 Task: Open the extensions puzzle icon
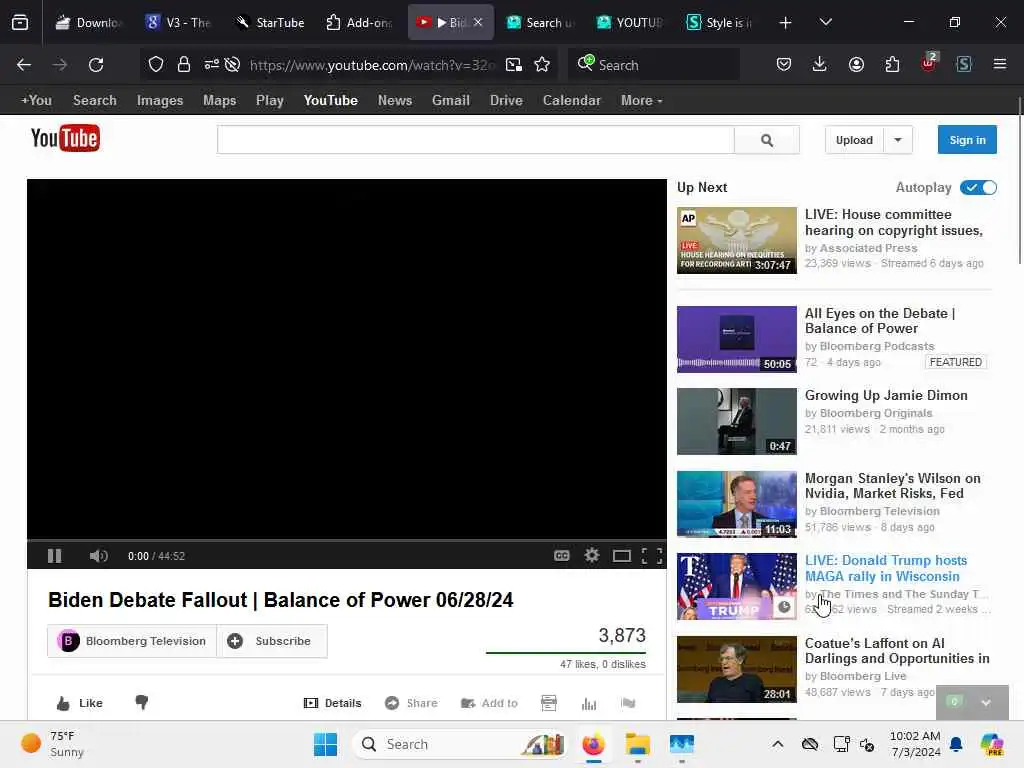click(892, 64)
